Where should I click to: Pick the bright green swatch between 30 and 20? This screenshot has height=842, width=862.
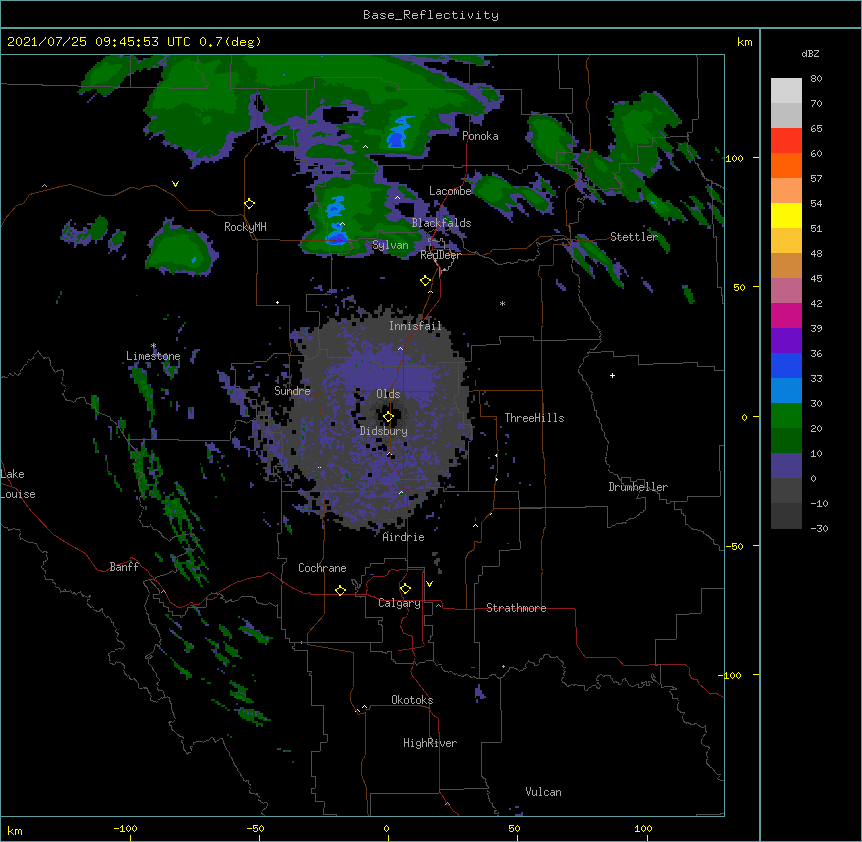pyautogui.click(x=786, y=416)
